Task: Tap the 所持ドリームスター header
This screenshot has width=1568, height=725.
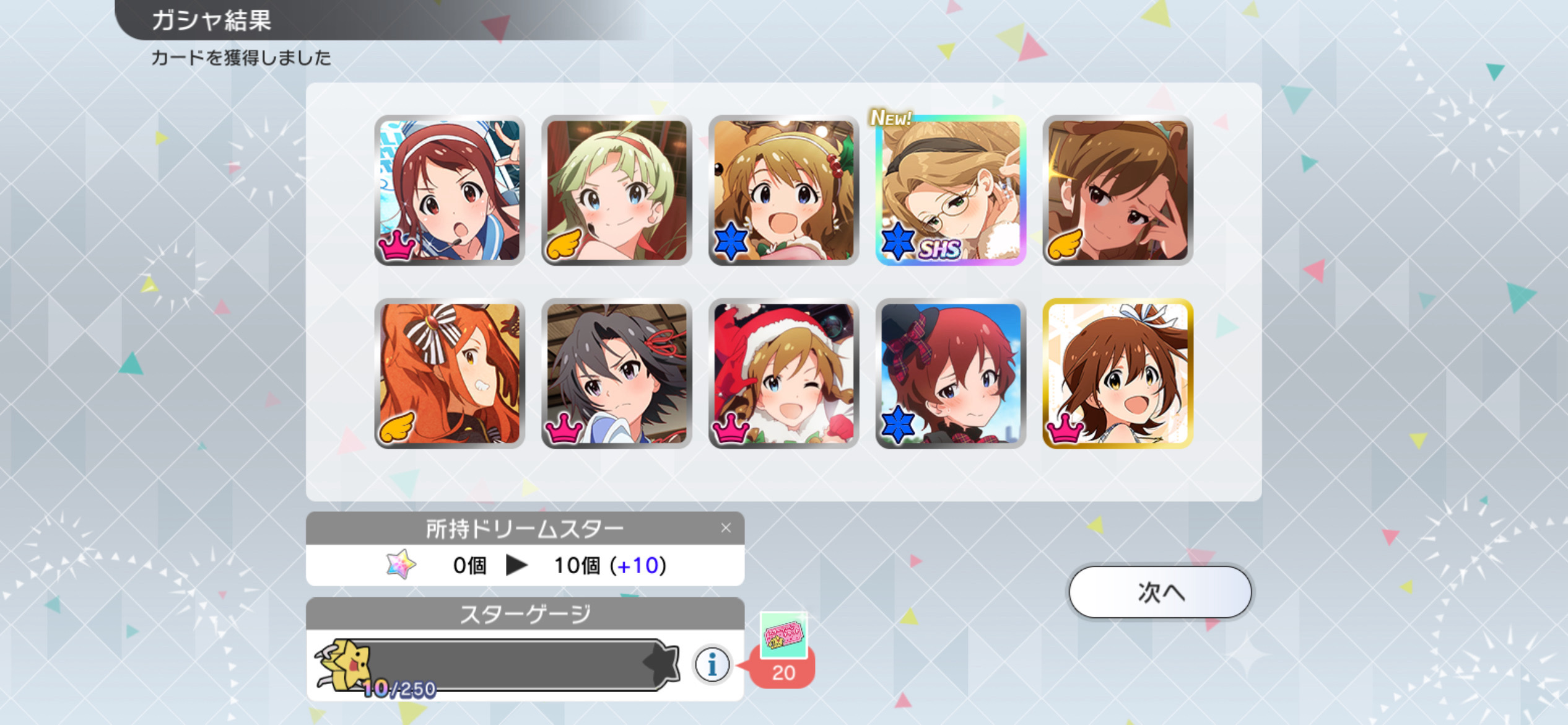Action: tap(525, 528)
